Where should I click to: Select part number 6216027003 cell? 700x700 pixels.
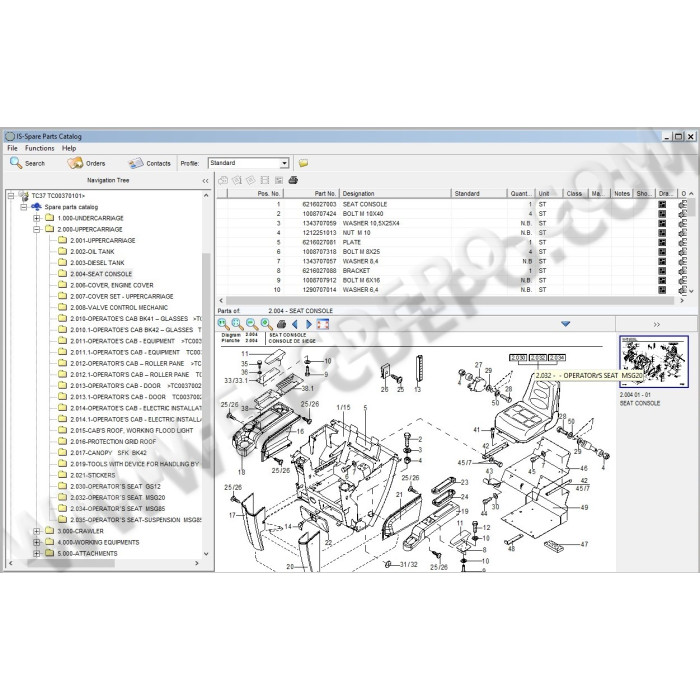click(x=319, y=204)
